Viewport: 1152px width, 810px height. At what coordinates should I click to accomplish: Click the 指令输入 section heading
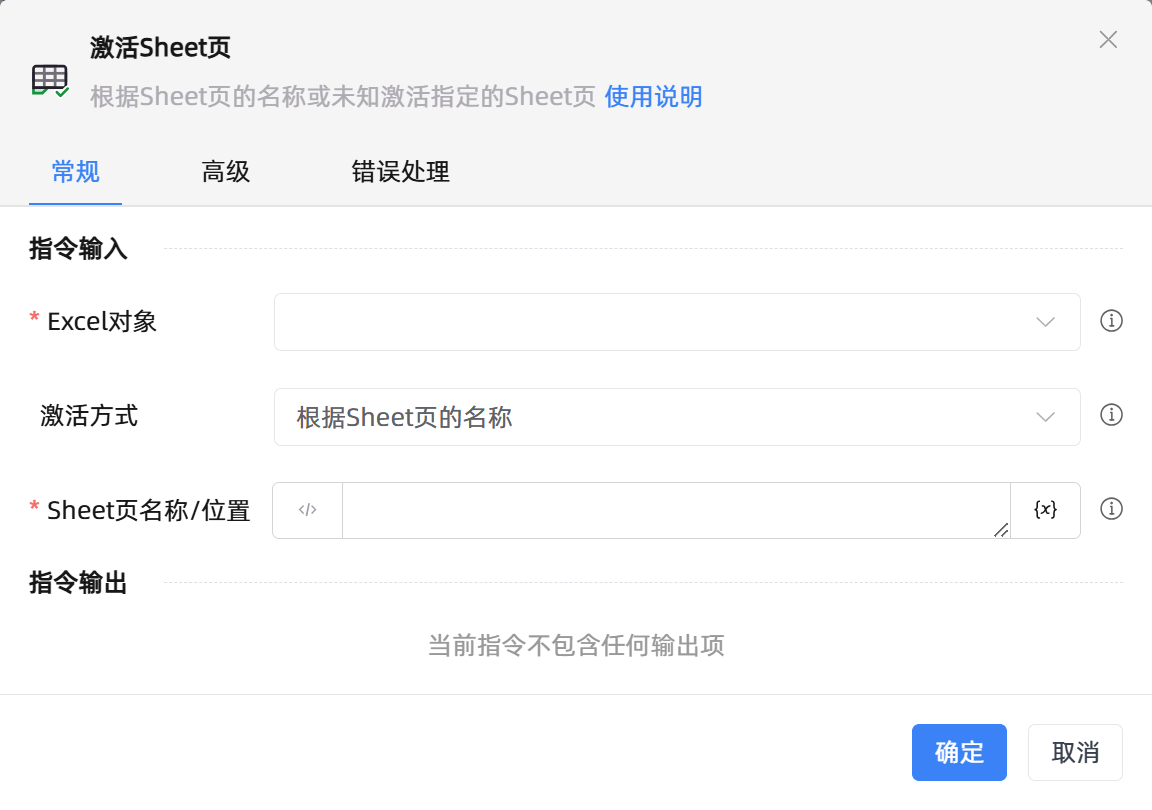pos(78,248)
